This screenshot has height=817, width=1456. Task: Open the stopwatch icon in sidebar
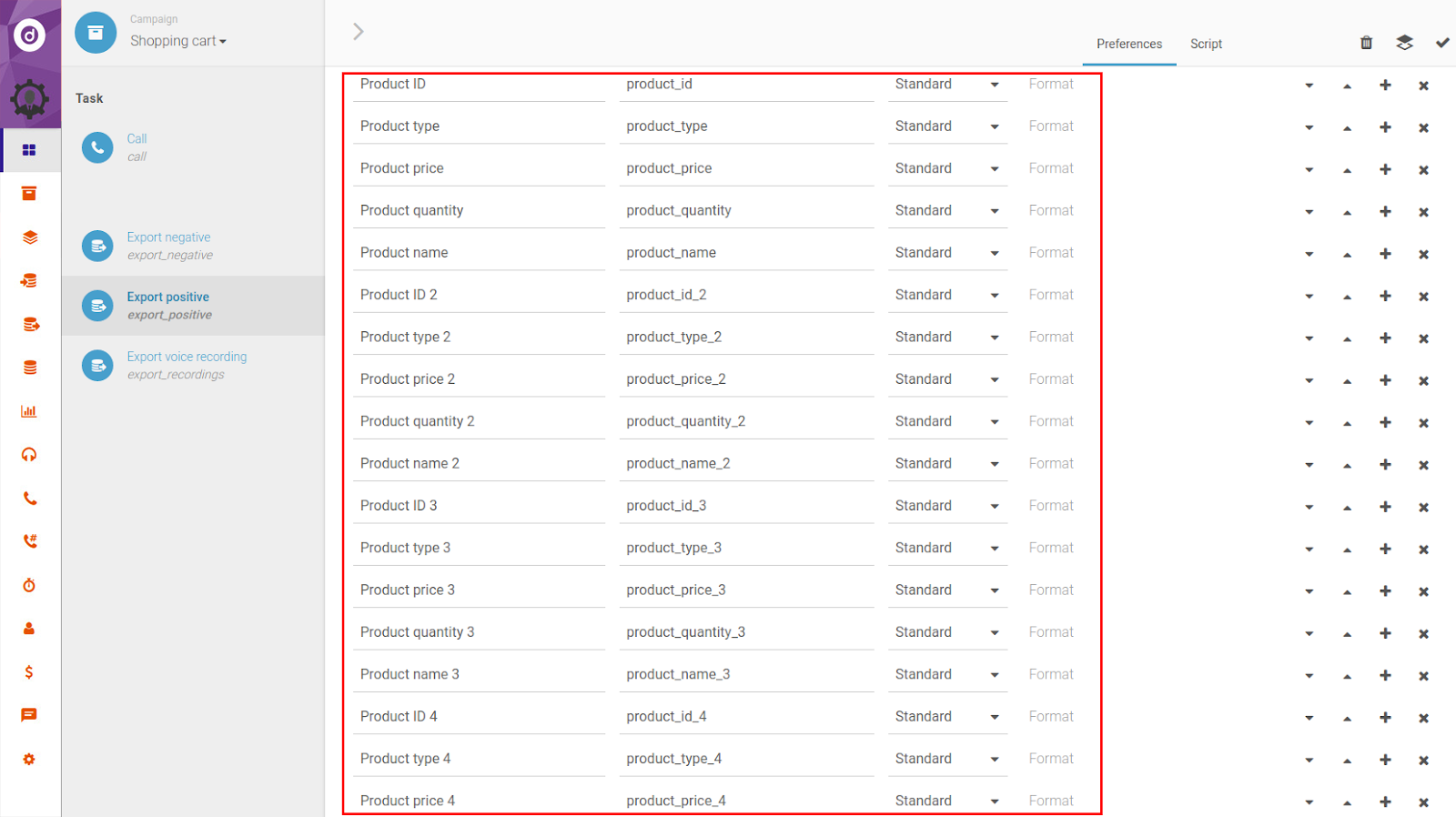point(29,585)
